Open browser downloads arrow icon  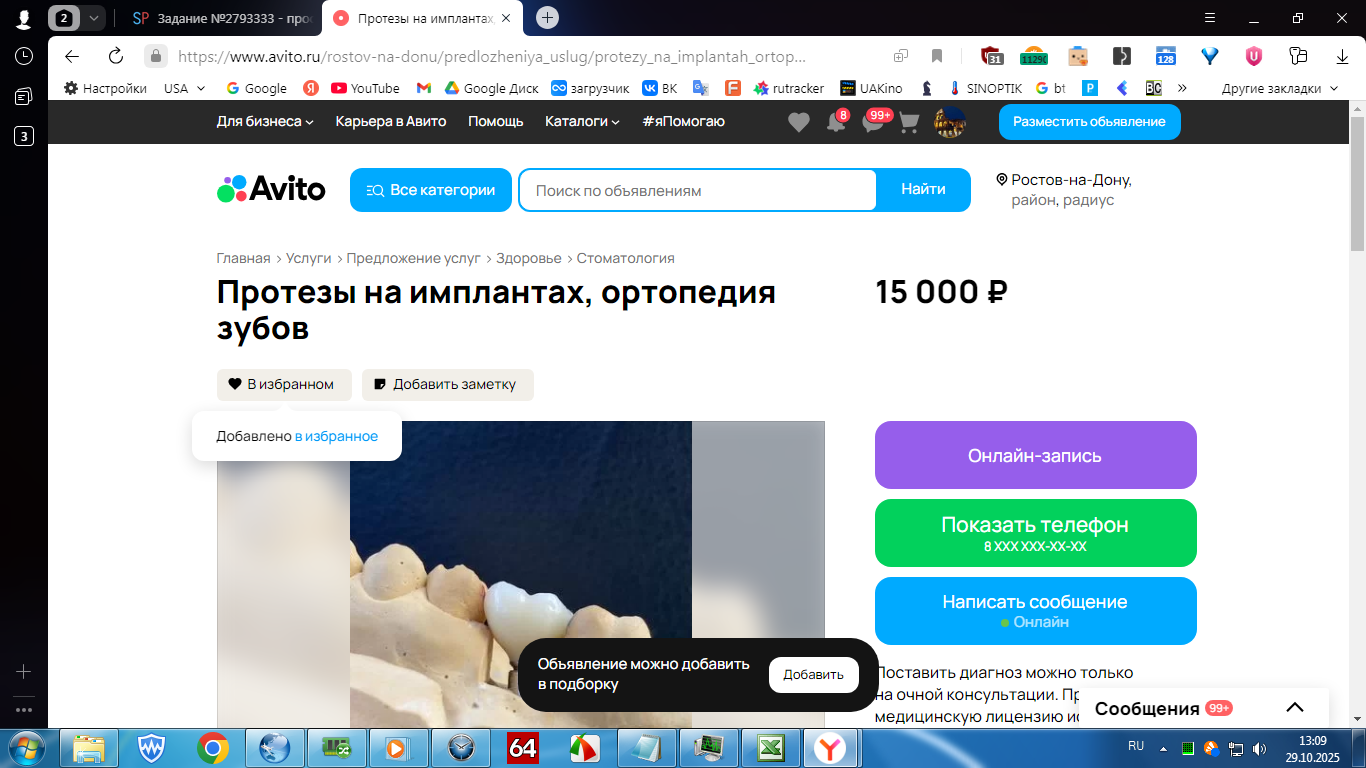1342,56
